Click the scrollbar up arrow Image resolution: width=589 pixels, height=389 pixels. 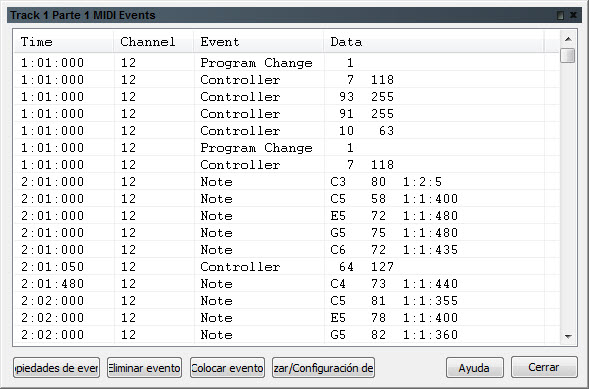pyautogui.click(x=568, y=39)
